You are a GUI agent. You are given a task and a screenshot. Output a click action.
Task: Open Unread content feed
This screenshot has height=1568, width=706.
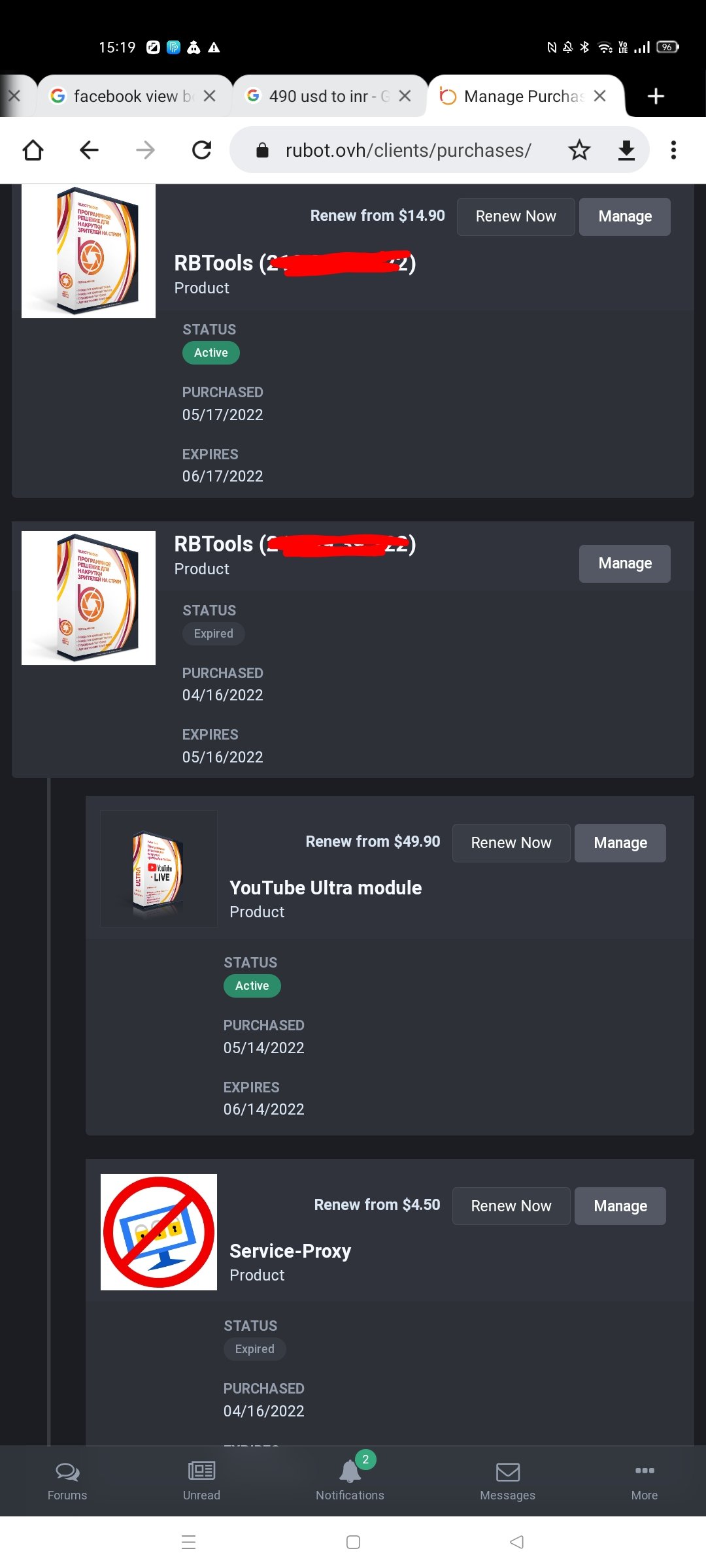pyautogui.click(x=201, y=1480)
